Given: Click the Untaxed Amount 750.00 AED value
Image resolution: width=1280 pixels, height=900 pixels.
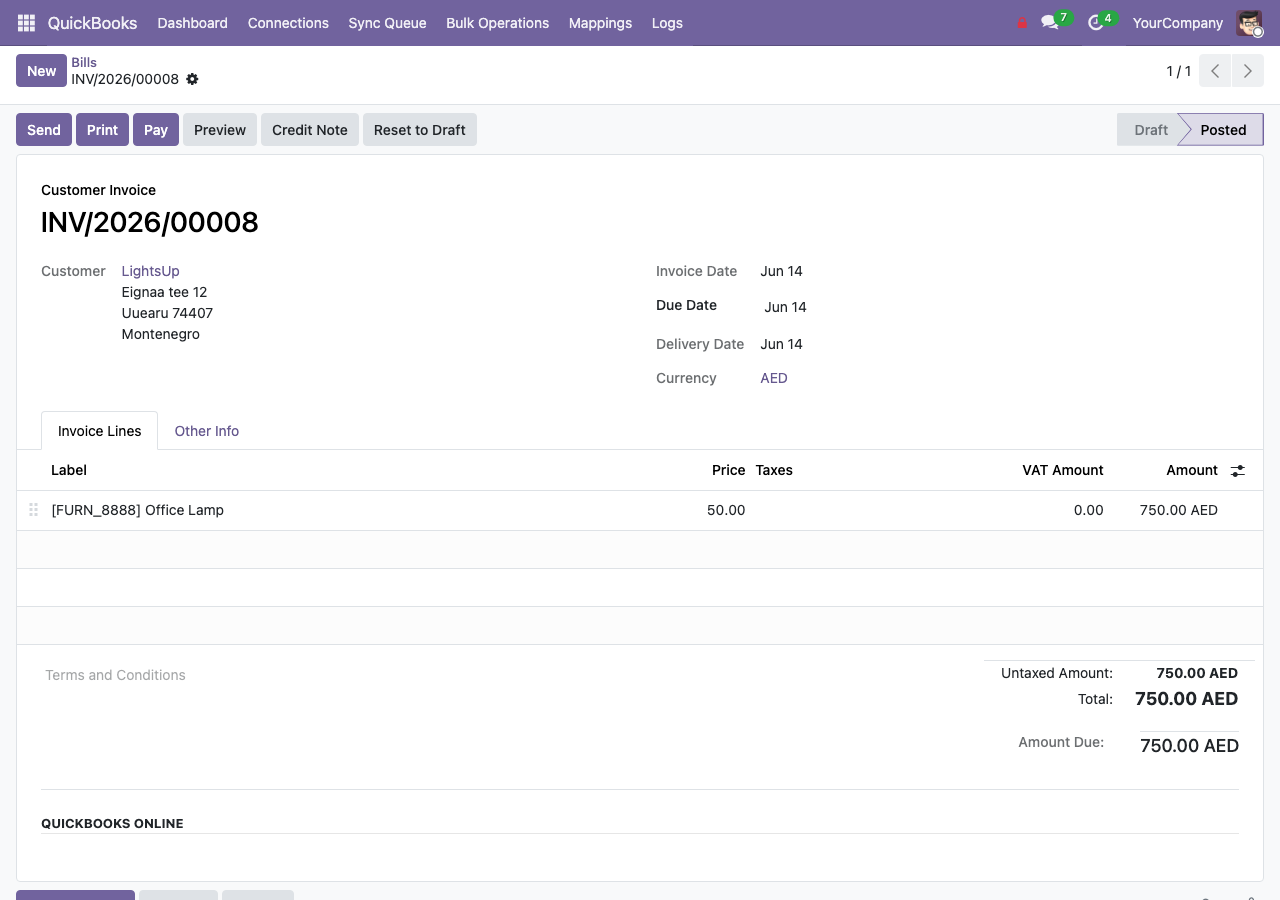Looking at the screenshot, I should click(x=1197, y=673).
